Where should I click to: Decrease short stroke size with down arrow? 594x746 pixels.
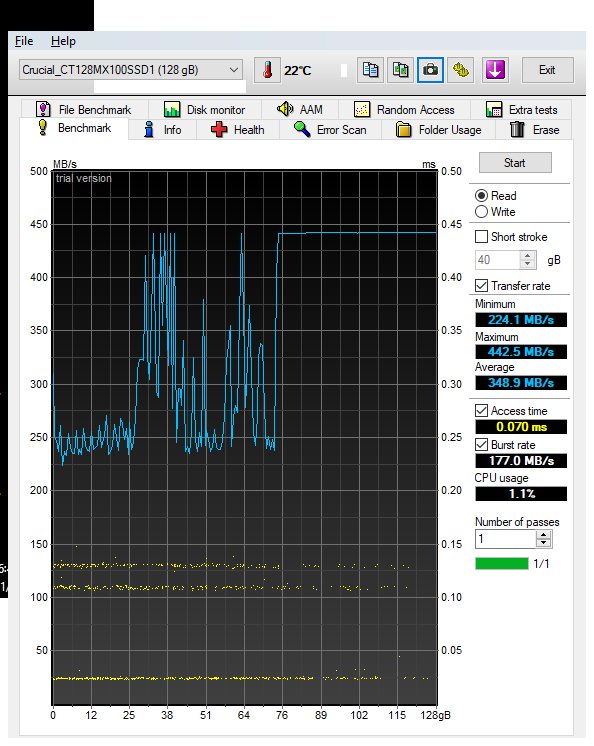pos(527,264)
